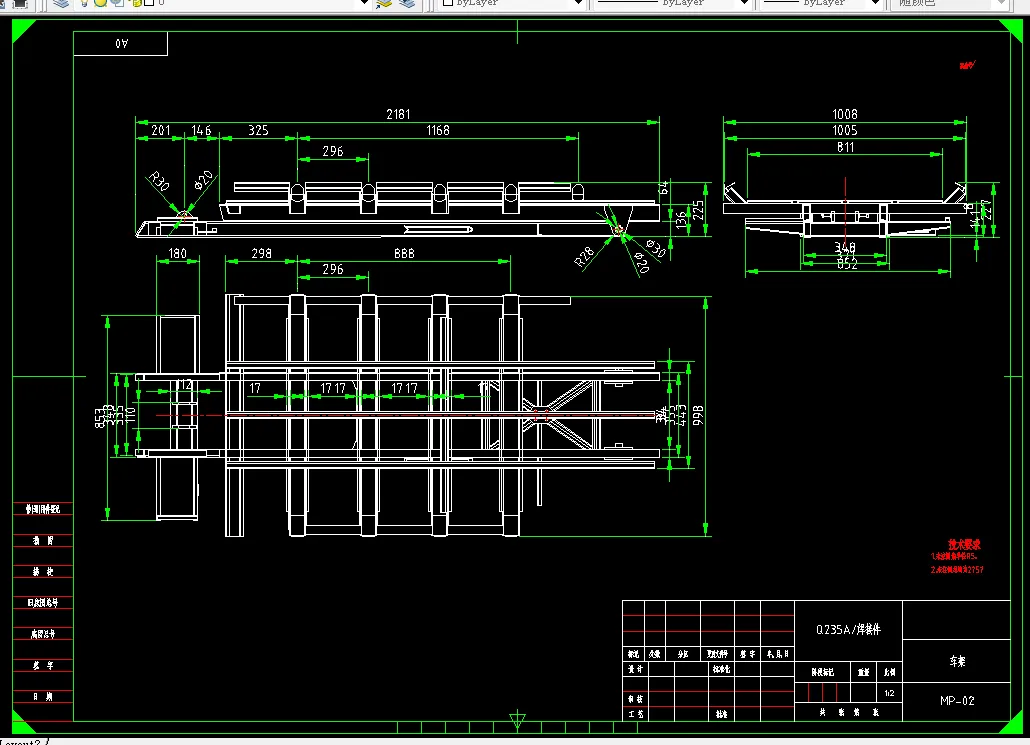The image size is (1030, 745).
Task: Select the 325 dimension text
Action: pyautogui.click(x=258, y=130)
